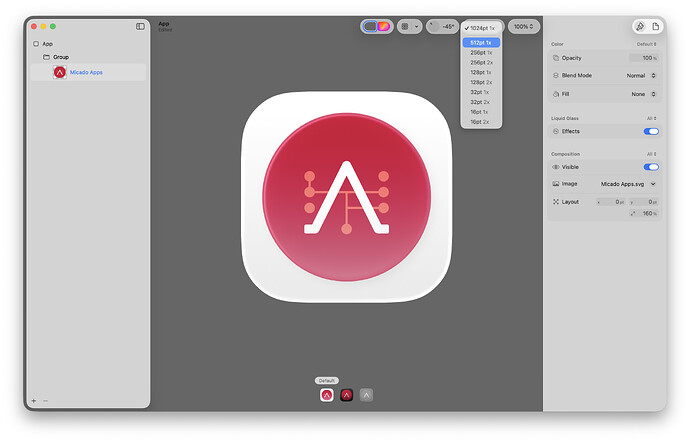This screenshot has height=442, width=690.
Task: Open the 100% zoom level popup
Action: pos(524,26)
